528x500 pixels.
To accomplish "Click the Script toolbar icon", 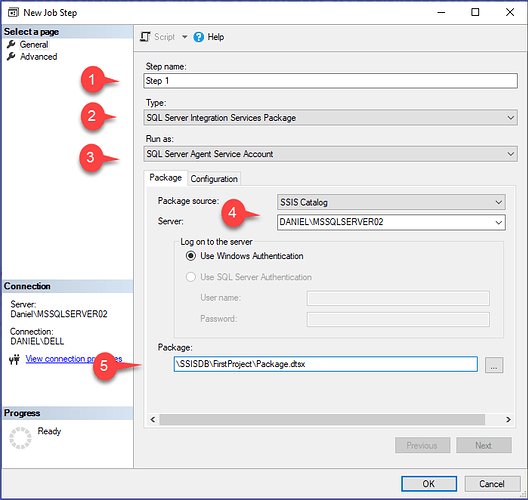I will tap(145, 37).
